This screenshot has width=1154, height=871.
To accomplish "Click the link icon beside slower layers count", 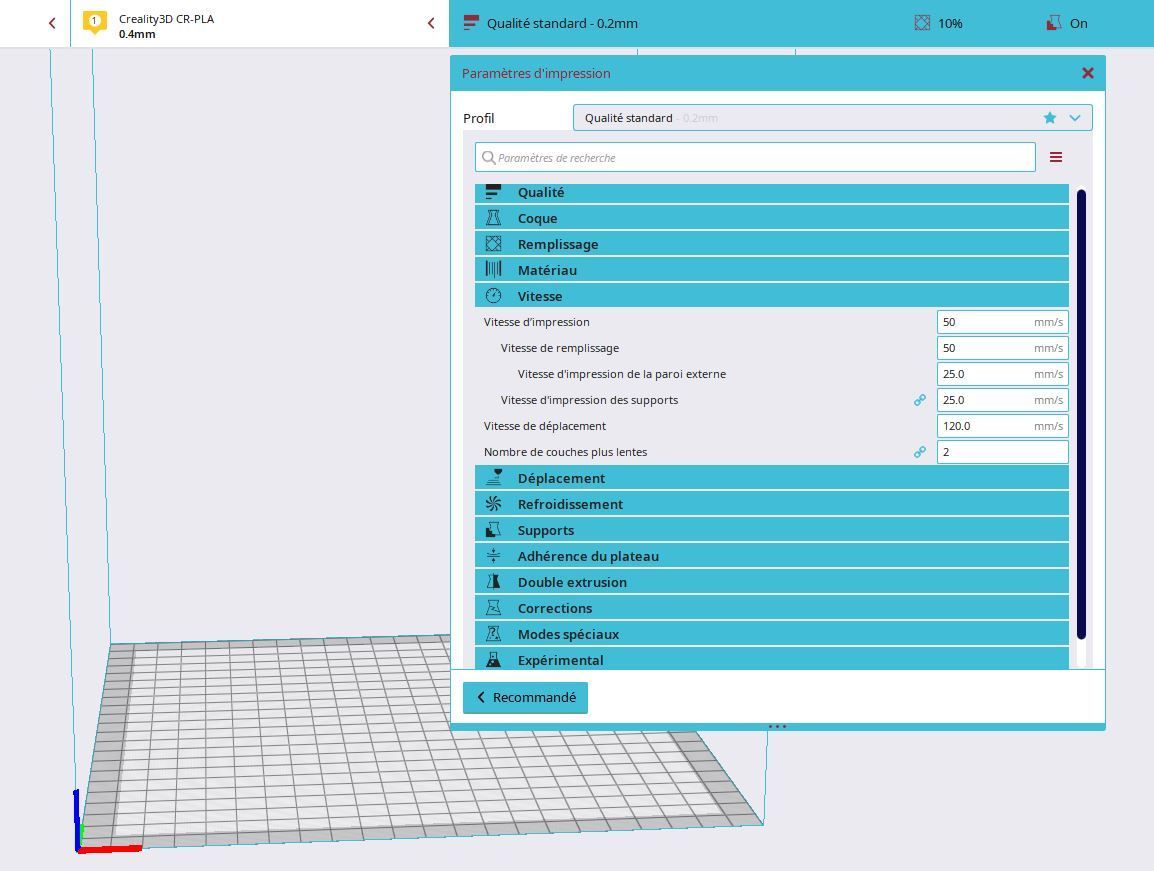I will (x=919, y=452).
